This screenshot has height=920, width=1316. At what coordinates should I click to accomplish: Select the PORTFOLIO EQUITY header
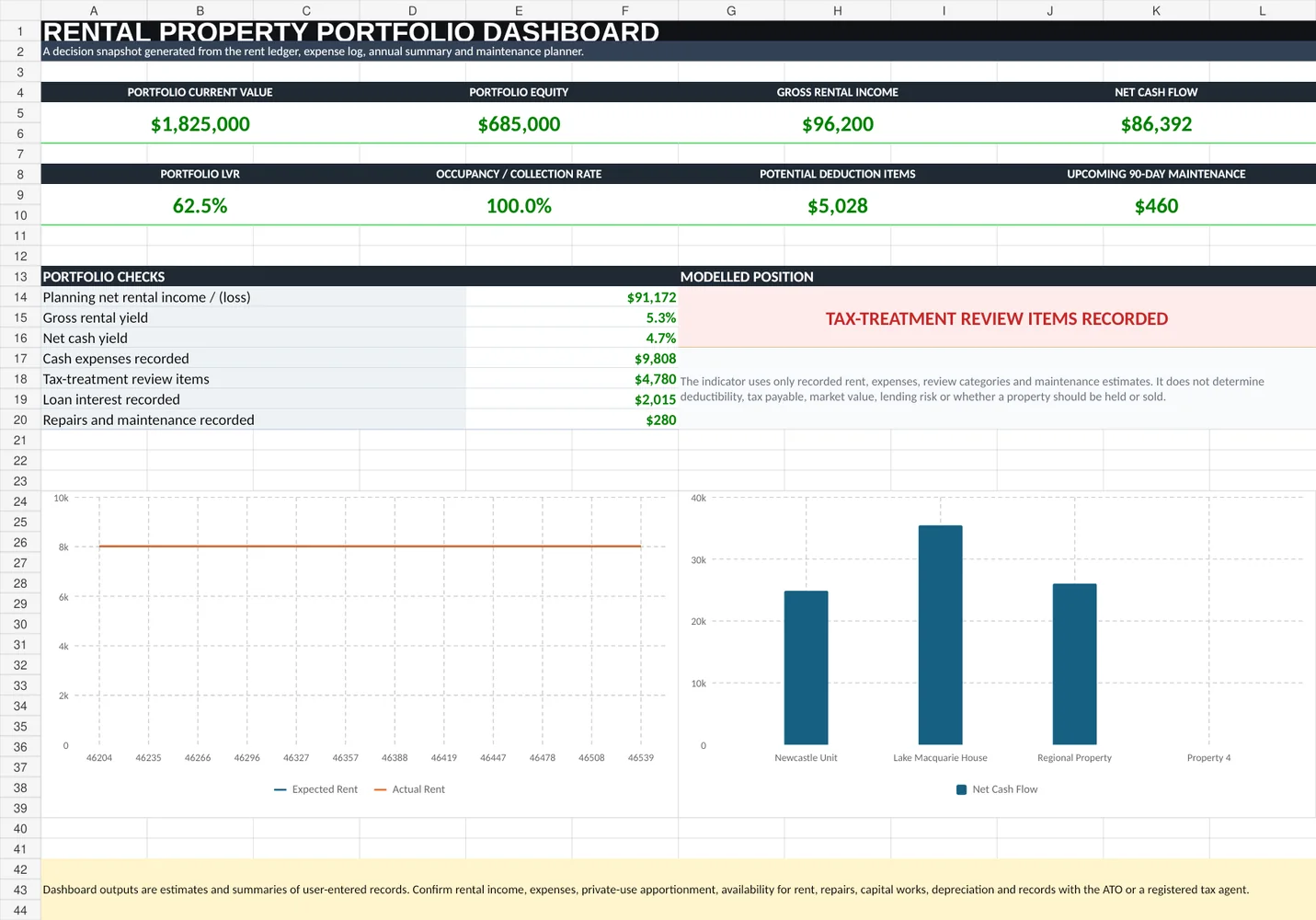(x=519, y=92)
